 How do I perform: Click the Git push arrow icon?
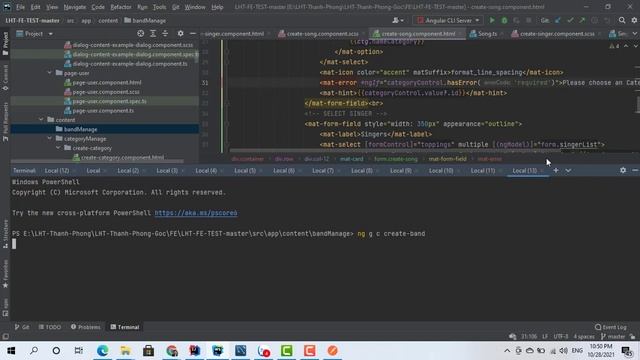582,20
